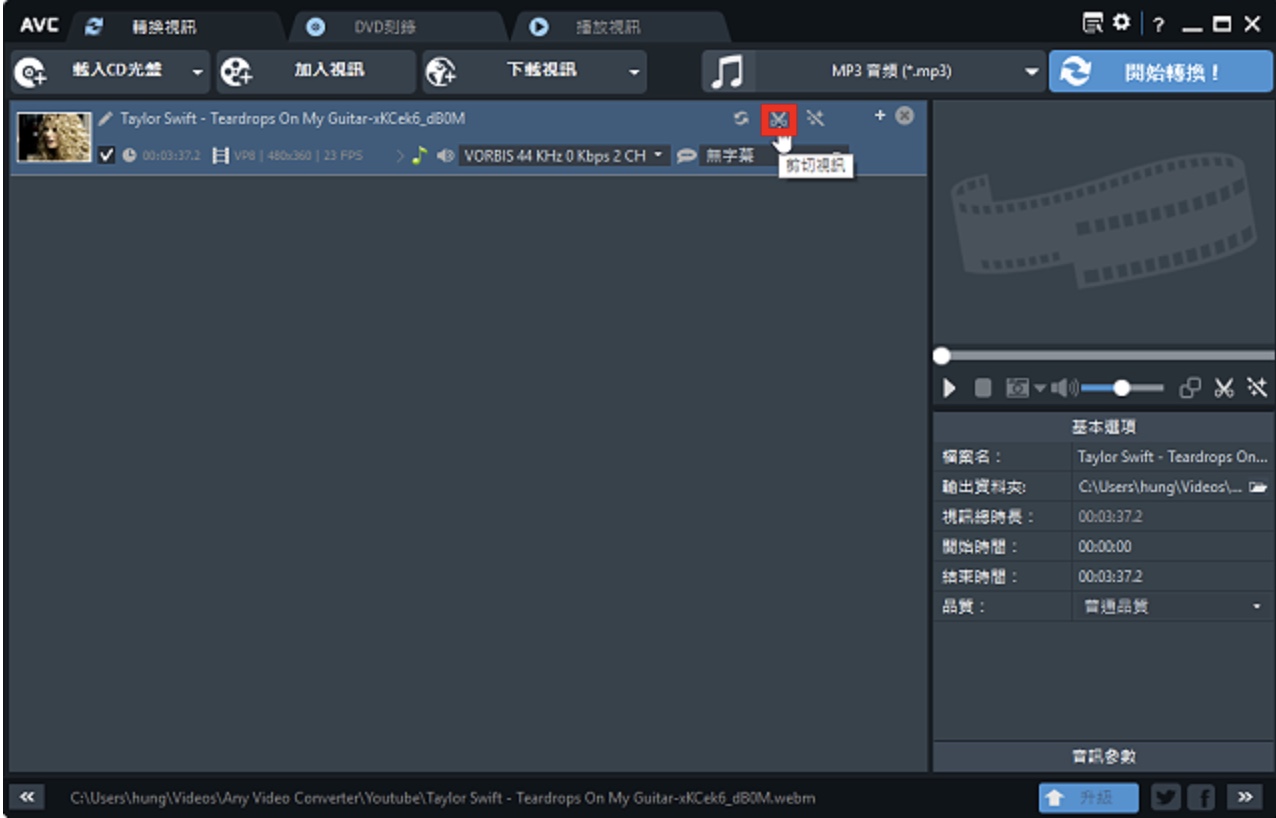The image size is (1276, 818).
Task: Expand the arrow next to 下載視訊
Action: [x=633, y=72]
